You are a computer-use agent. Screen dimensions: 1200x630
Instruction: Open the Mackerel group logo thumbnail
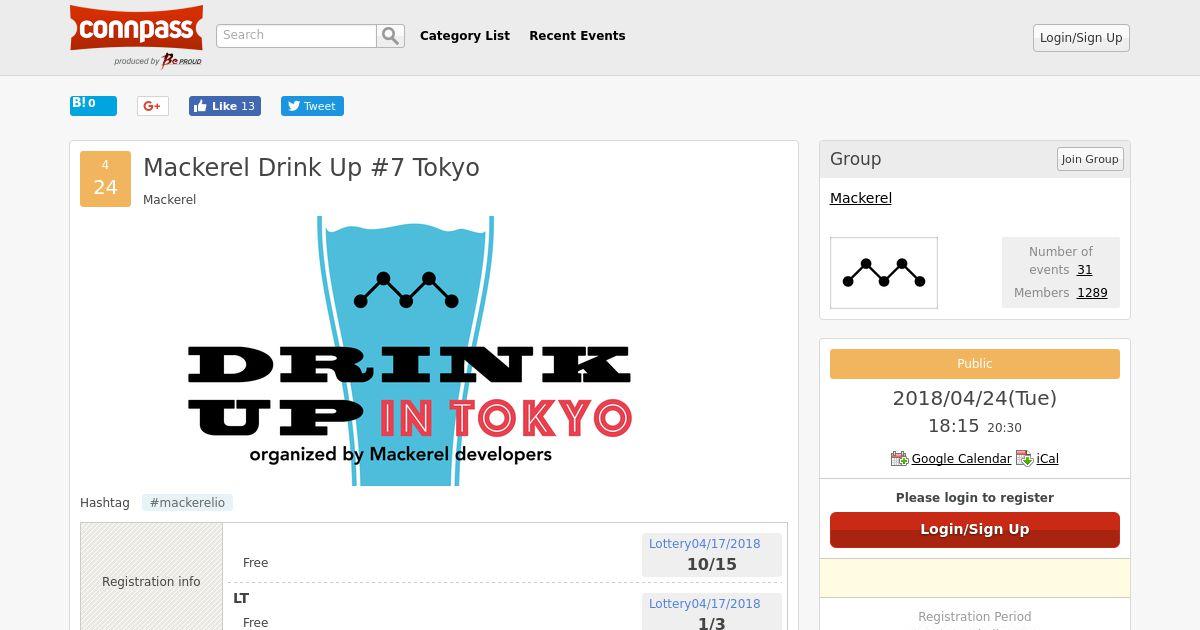point(884,273)
